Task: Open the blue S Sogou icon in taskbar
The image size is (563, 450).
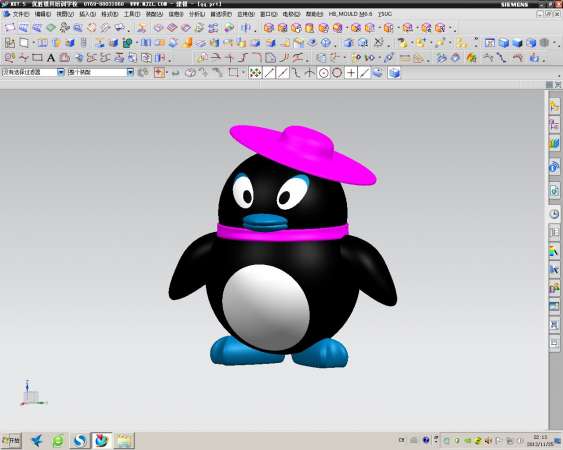Action: pyautogui.click(x=80, y=441)
